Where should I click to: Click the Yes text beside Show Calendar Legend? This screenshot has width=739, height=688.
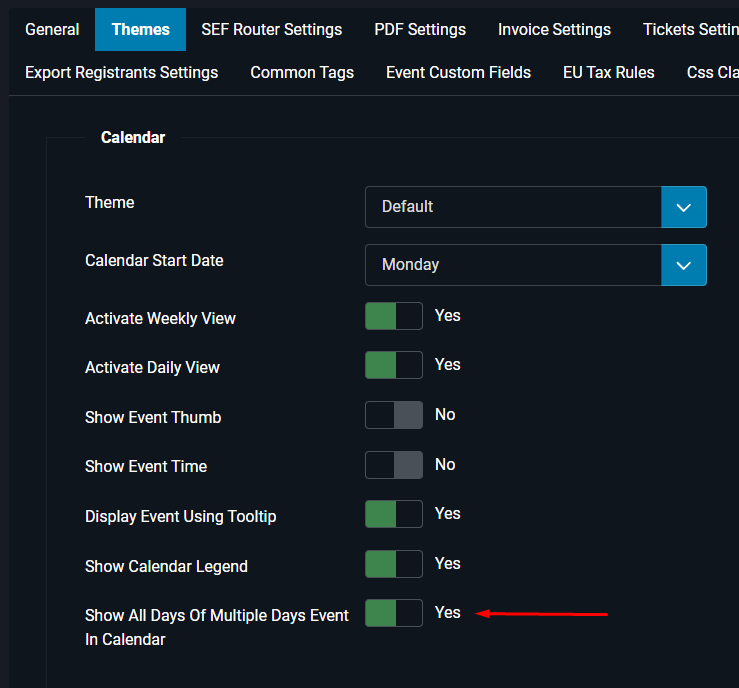click(447, 563)
